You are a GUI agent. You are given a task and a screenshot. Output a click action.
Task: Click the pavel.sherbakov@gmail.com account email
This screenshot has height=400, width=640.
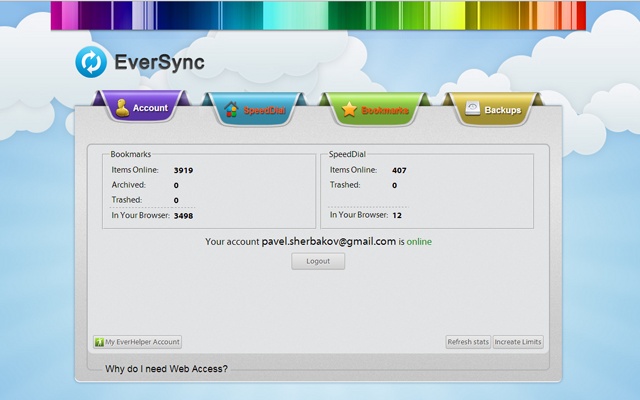(x=329, y=242)
